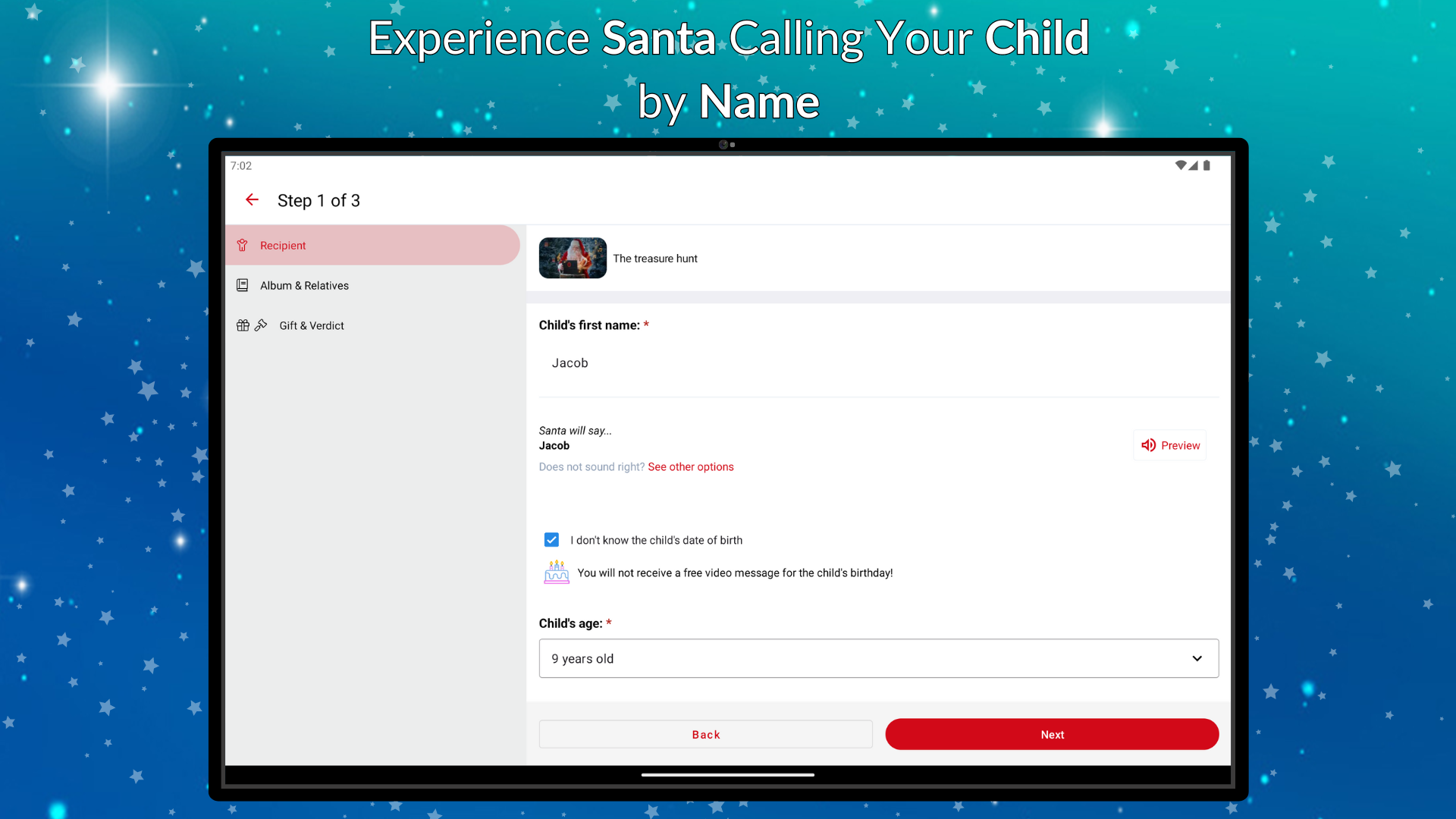This screenshot has height=819, width=1456.
Task: Click the Wi-Fi status icon
Action: pos(1180,165)
